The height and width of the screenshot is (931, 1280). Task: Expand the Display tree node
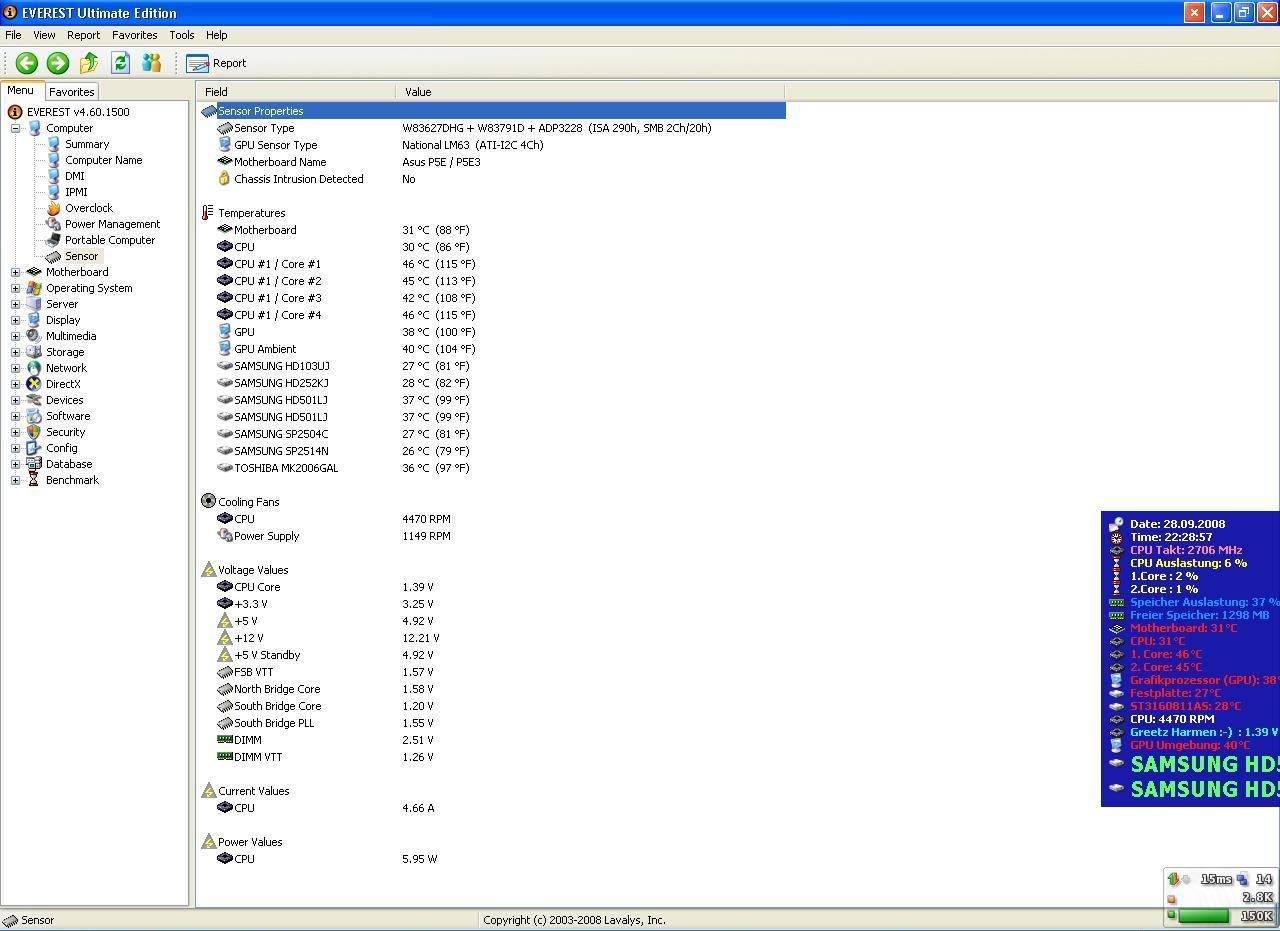click(x=15, y=320)
